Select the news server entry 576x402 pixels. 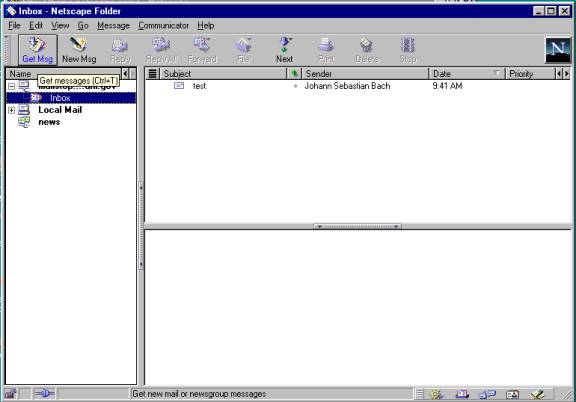tap(49, 122)
